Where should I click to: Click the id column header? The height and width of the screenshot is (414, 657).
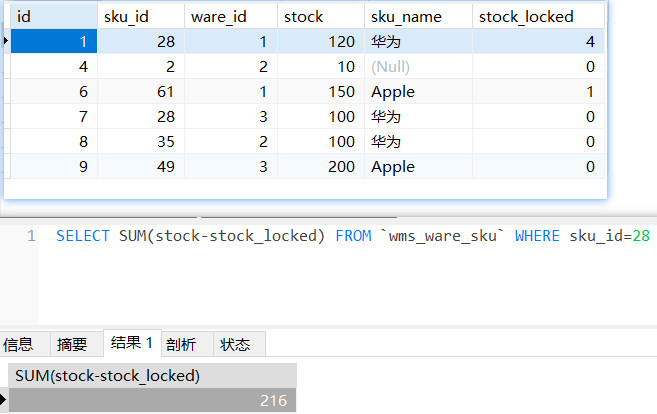[50, 16]
